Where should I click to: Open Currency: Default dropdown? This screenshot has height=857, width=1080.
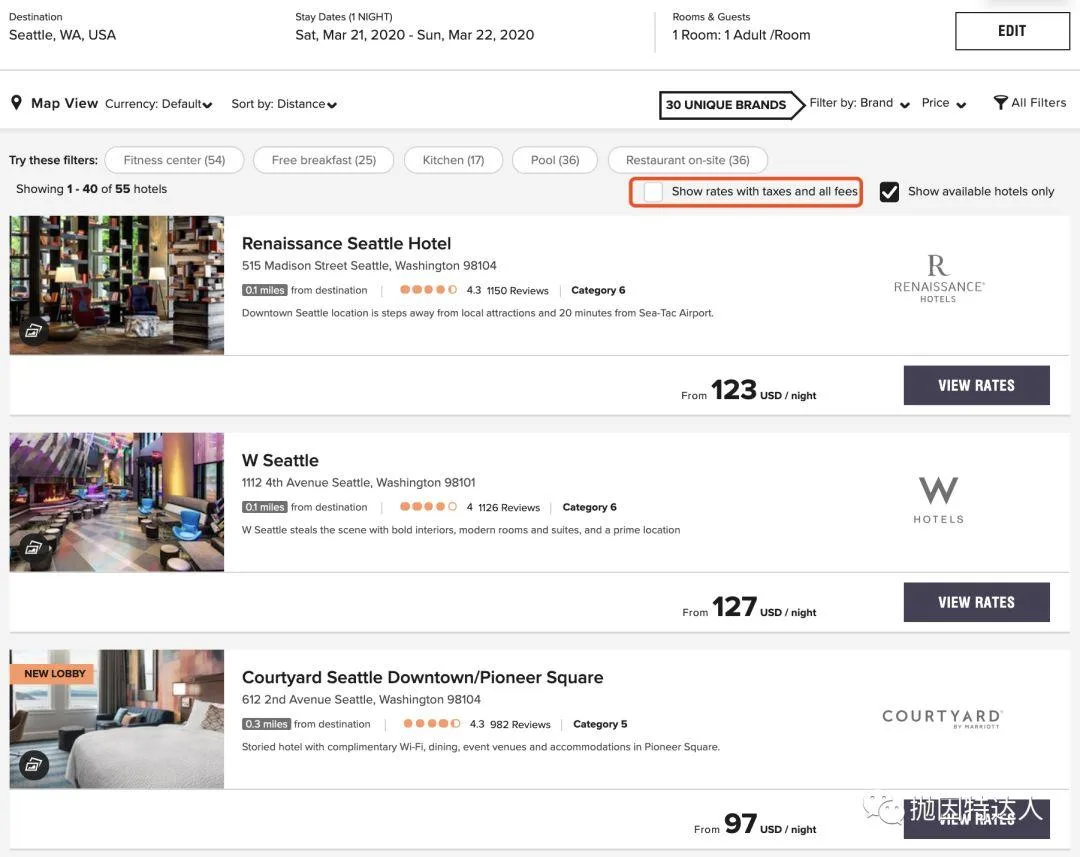158,104
